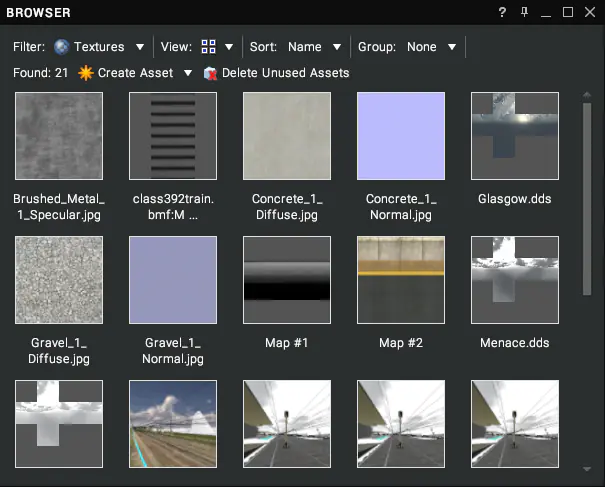Viewport: 605px width, 487px height.
Task: Select the Textures filter label
Action: 99,47
